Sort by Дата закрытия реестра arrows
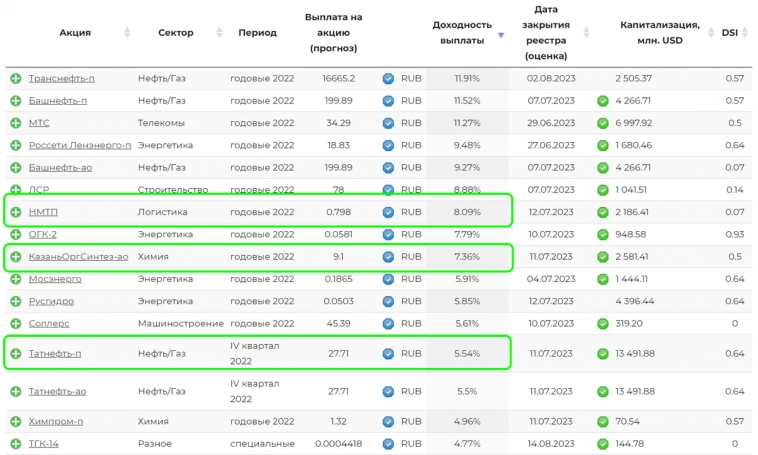 coord(586,32)
